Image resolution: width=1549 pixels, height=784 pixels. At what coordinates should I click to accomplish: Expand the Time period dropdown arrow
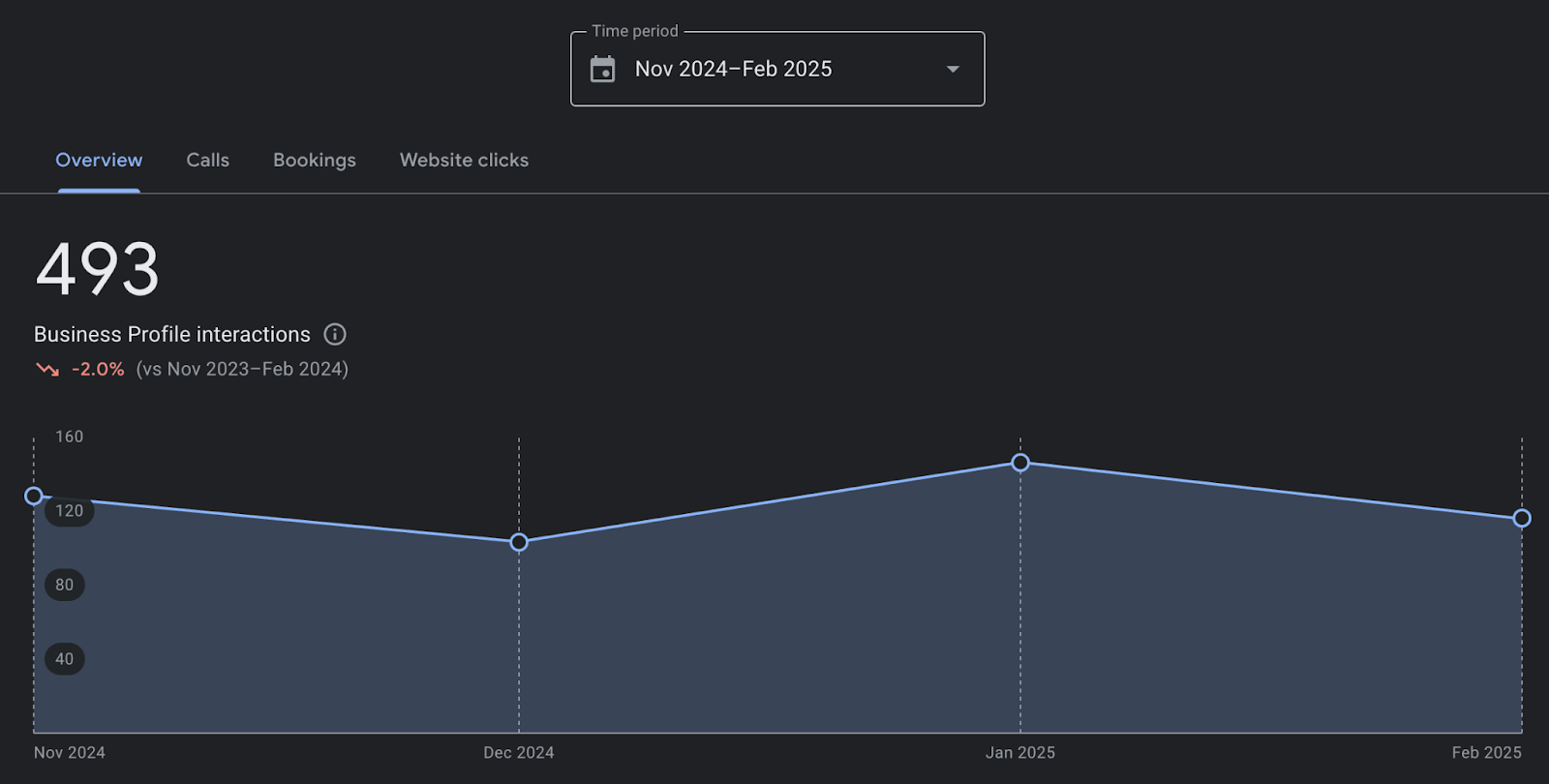click(x=953, y=69)
